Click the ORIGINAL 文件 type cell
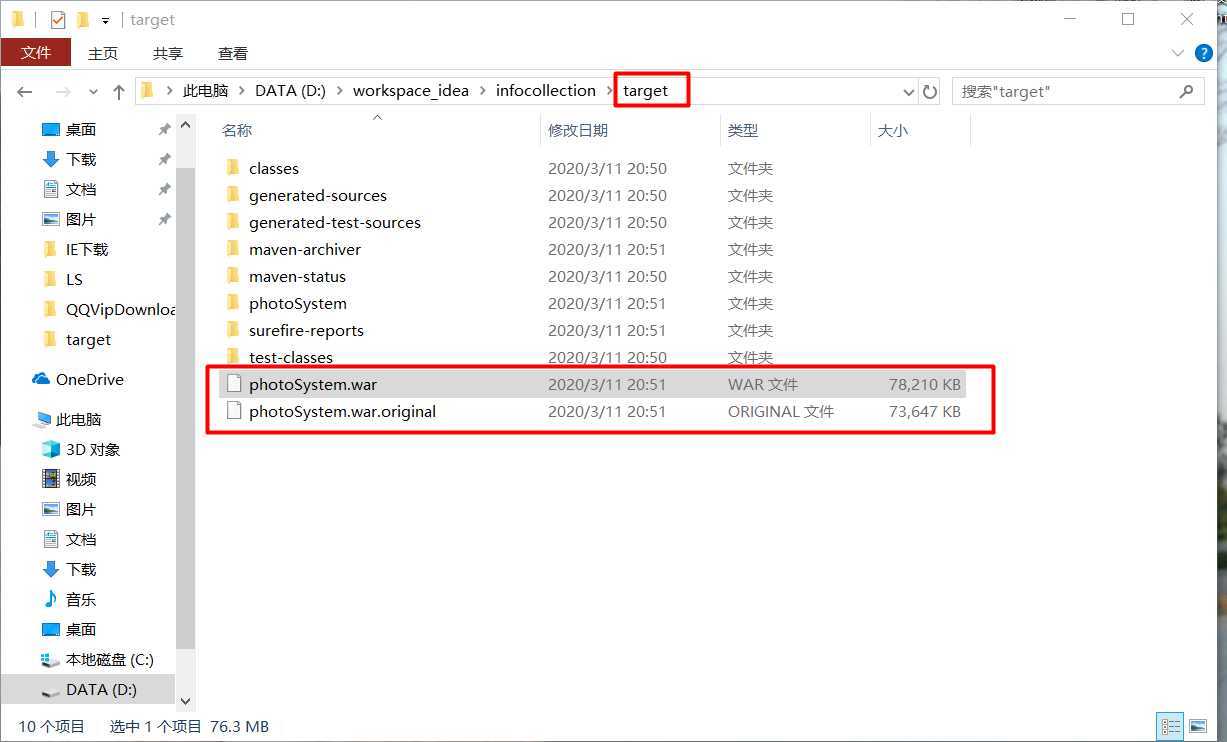The image size is (1227, 742). pos(781,411)
